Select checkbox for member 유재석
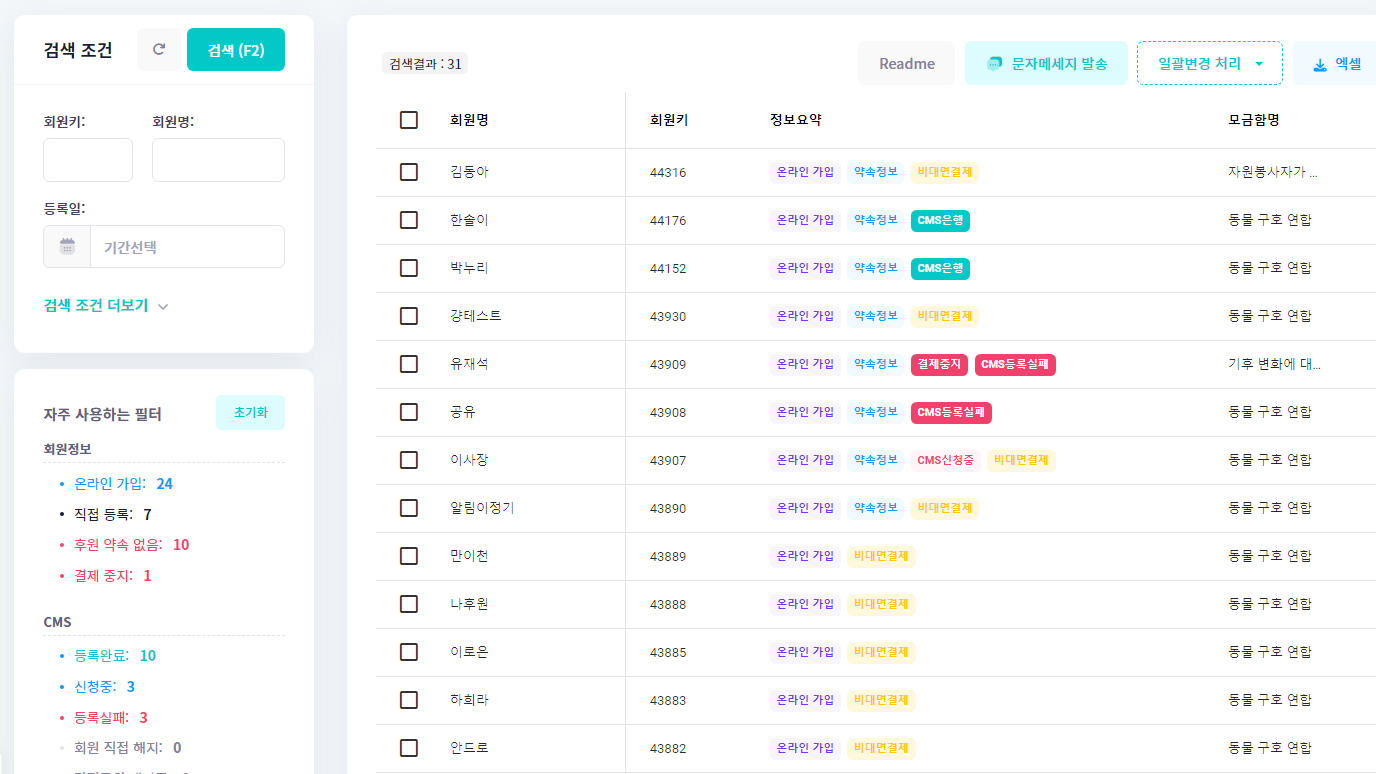Viewport: 1376px width, 774px height. (409, 364)
